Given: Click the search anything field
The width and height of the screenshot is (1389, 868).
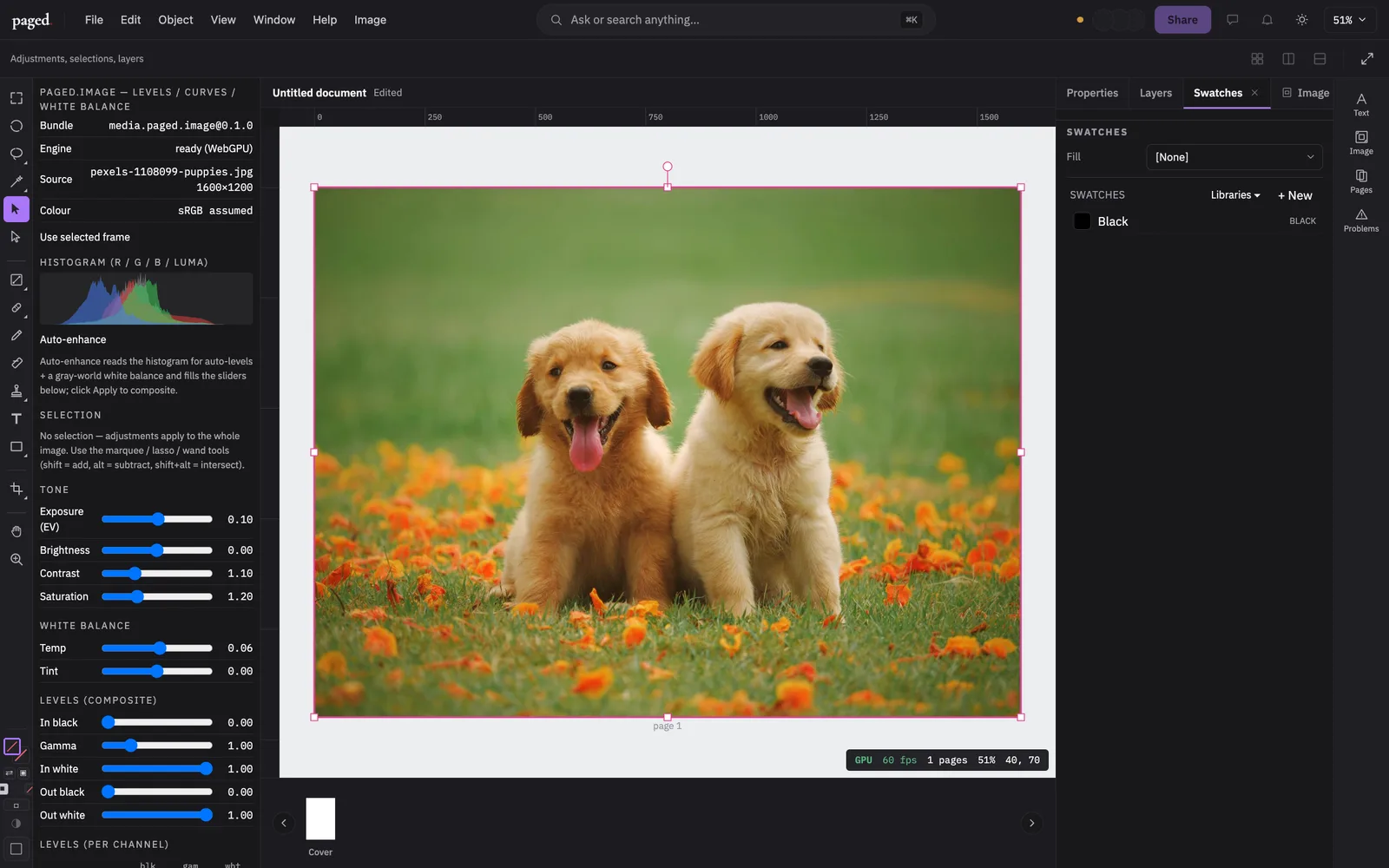Looking at the screenshot, I should point(736,20).
